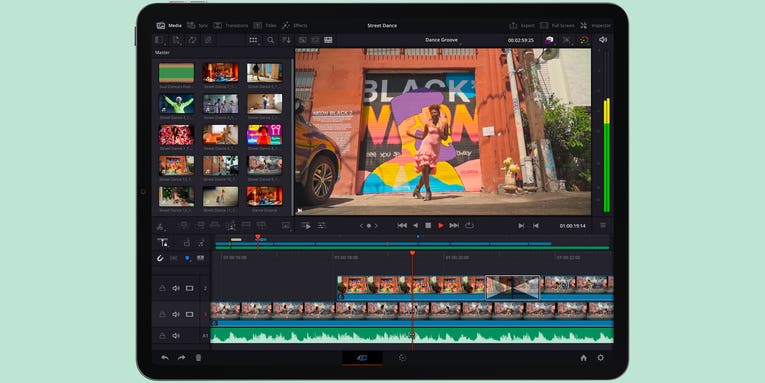Click the 00:02:59:25 duration timecode

[521, 40]
